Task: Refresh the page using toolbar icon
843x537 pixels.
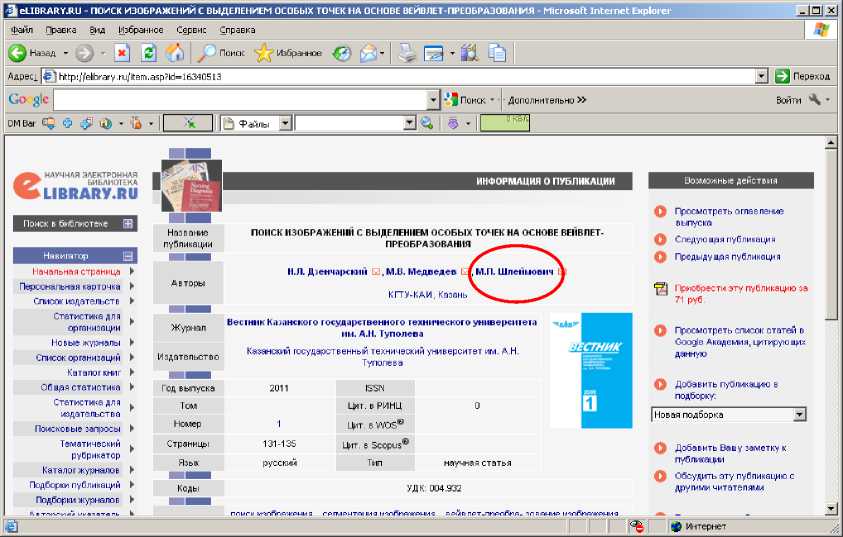Action: 148,53
